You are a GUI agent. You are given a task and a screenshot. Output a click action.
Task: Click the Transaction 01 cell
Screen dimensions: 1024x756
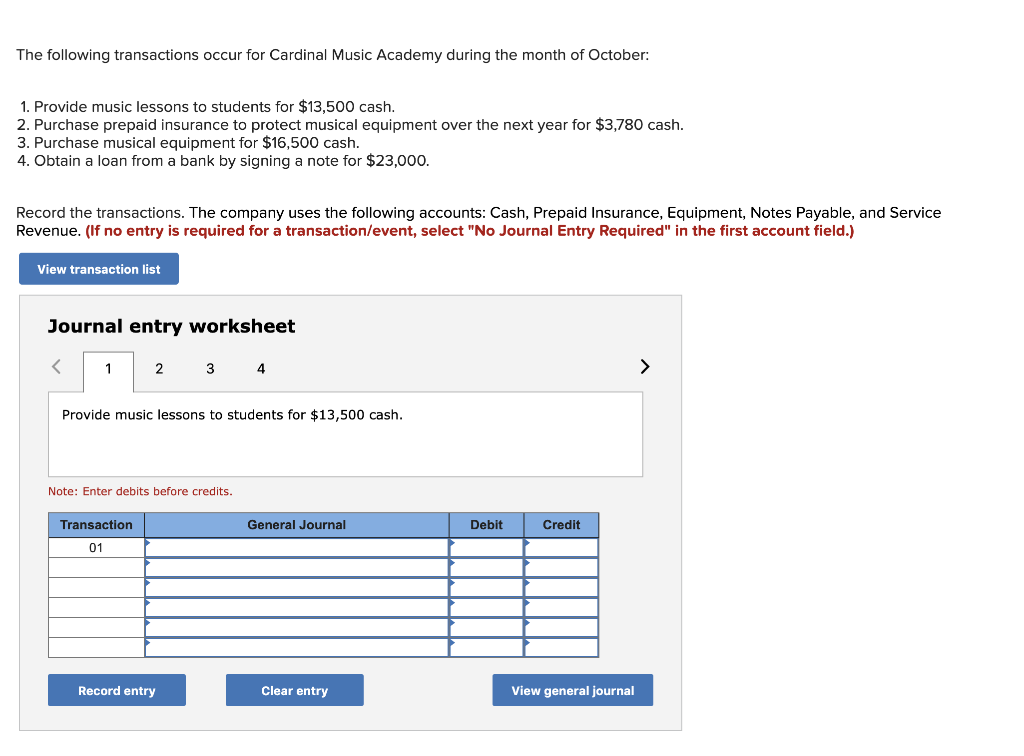[95, 547]
